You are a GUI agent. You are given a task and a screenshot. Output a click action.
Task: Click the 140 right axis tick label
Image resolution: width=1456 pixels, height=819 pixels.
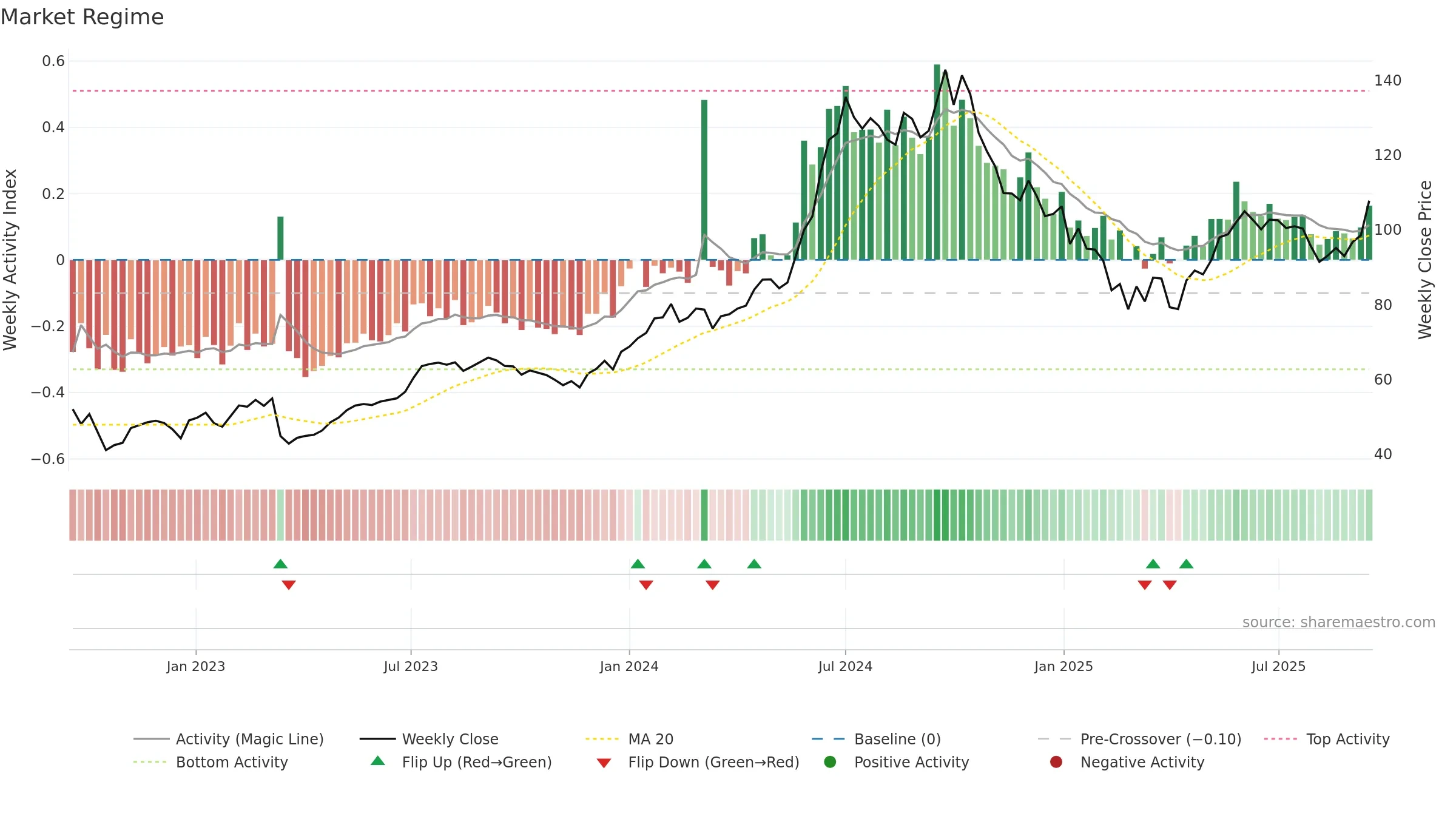pos(1387,80)
